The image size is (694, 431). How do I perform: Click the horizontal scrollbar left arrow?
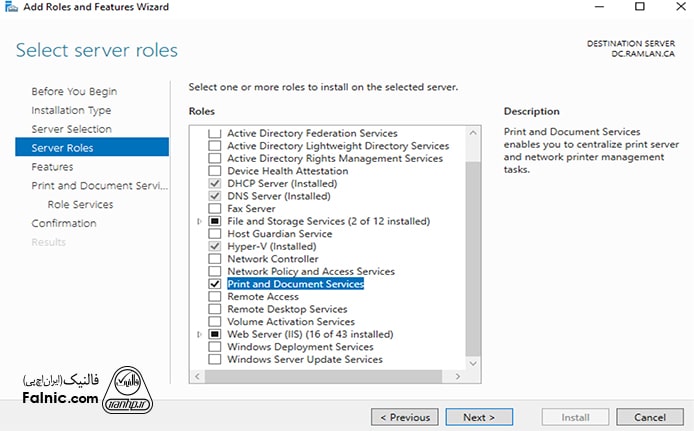click(195, 378)
